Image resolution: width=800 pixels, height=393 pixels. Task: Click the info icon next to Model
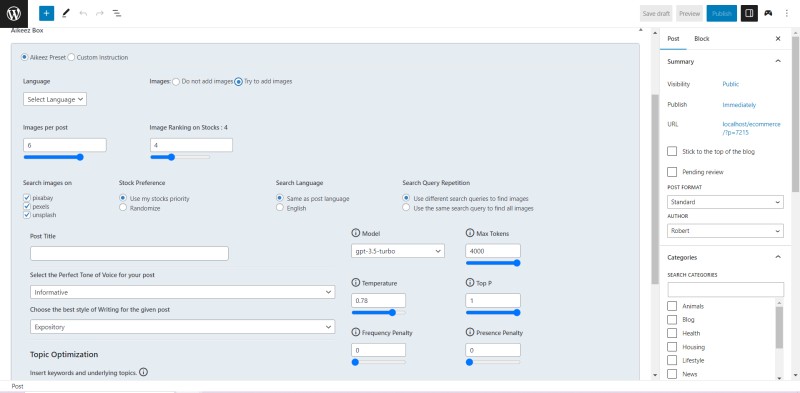pos(356,233)
